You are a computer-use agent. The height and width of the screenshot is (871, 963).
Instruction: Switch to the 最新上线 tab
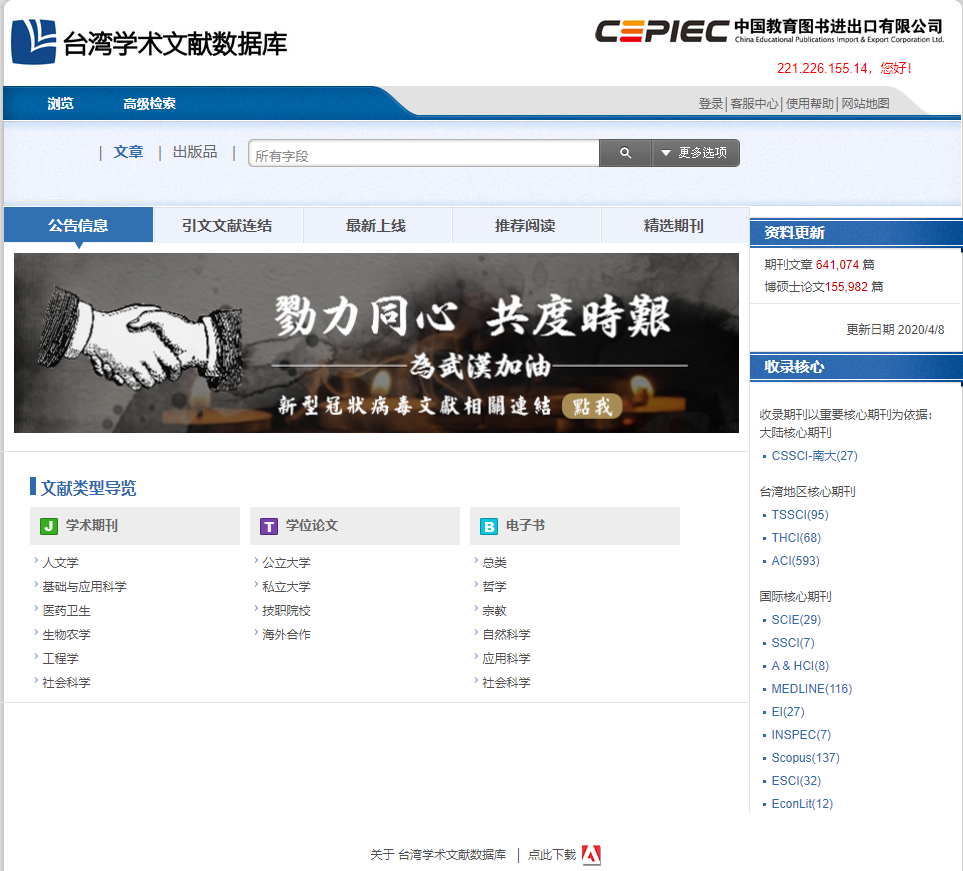click(376, 225)
